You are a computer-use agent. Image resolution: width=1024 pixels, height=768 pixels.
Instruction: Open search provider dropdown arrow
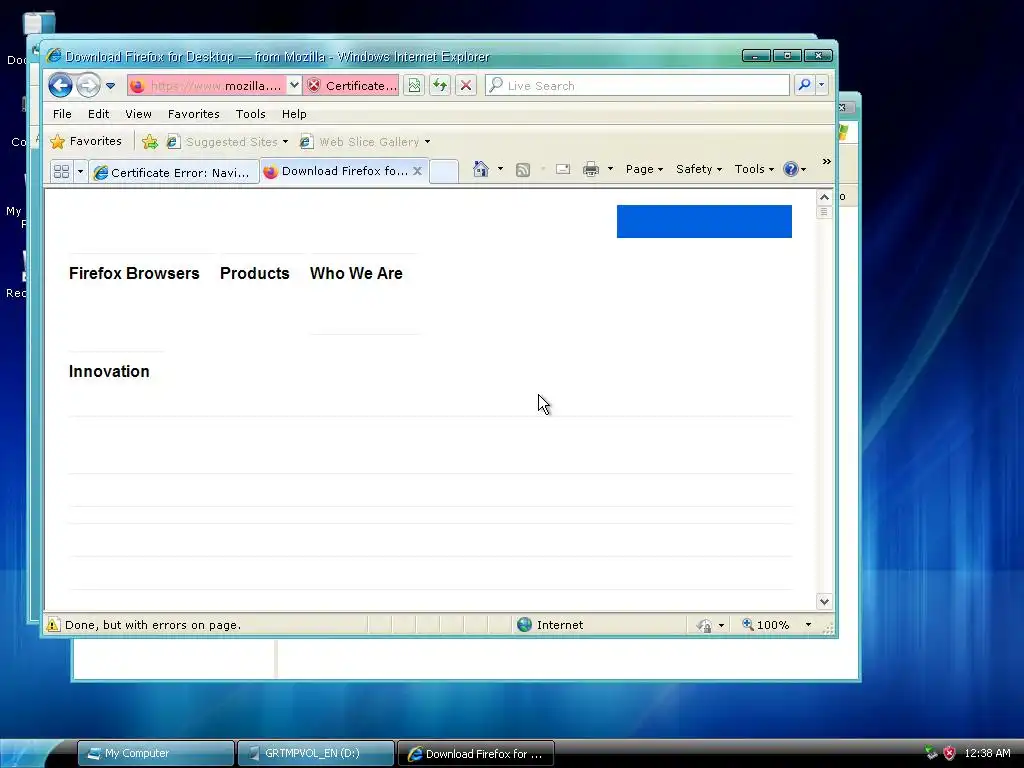pos(822,86)
